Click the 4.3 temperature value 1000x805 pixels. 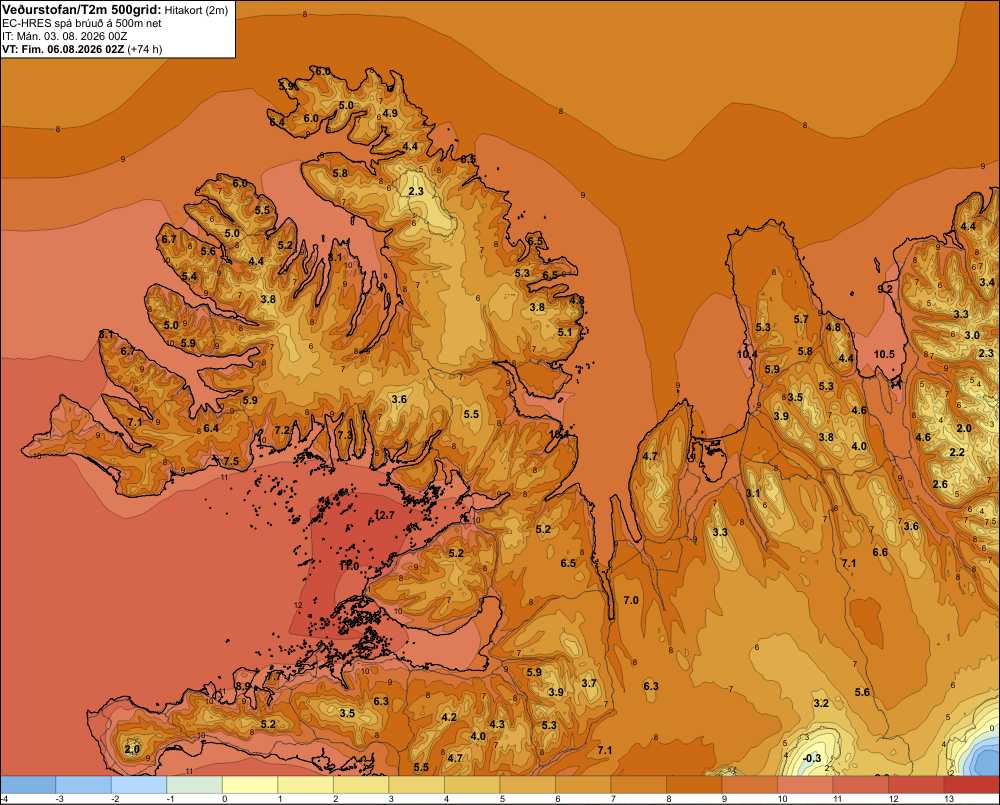(497, 724)
